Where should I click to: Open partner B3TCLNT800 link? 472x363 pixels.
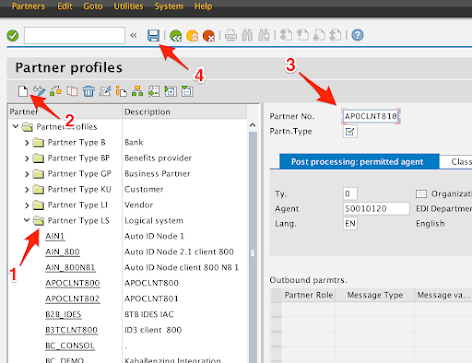point(71,330)
